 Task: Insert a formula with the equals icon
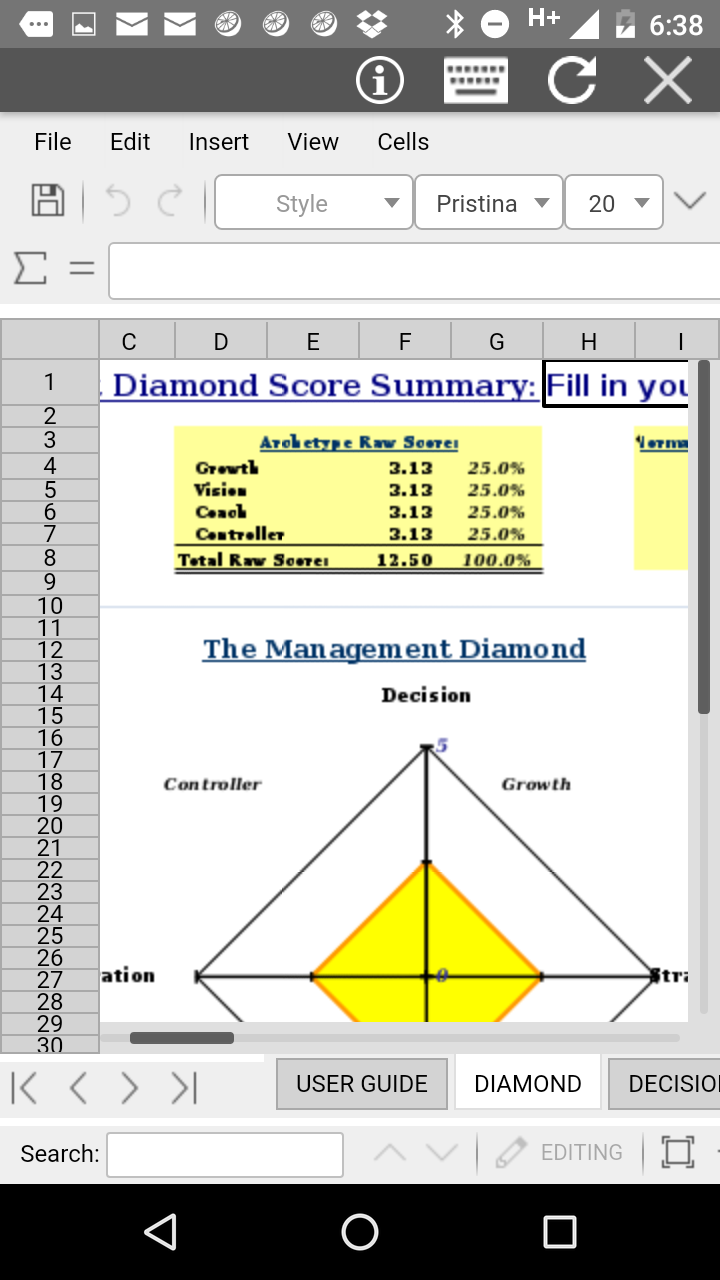[x=81, y=268]
